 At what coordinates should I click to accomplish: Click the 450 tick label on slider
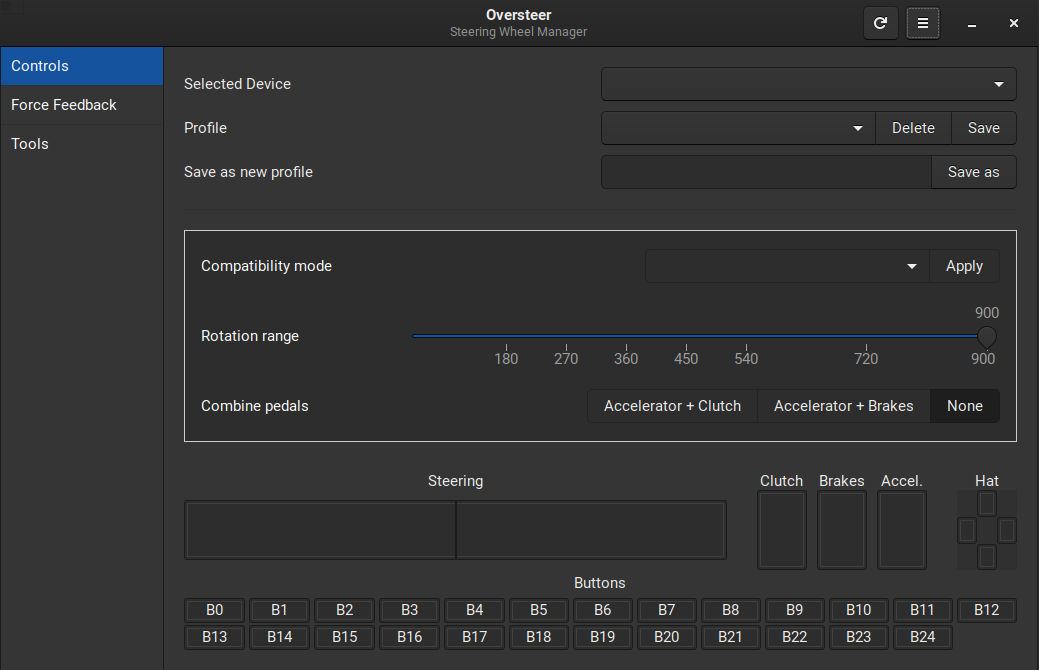686,359
